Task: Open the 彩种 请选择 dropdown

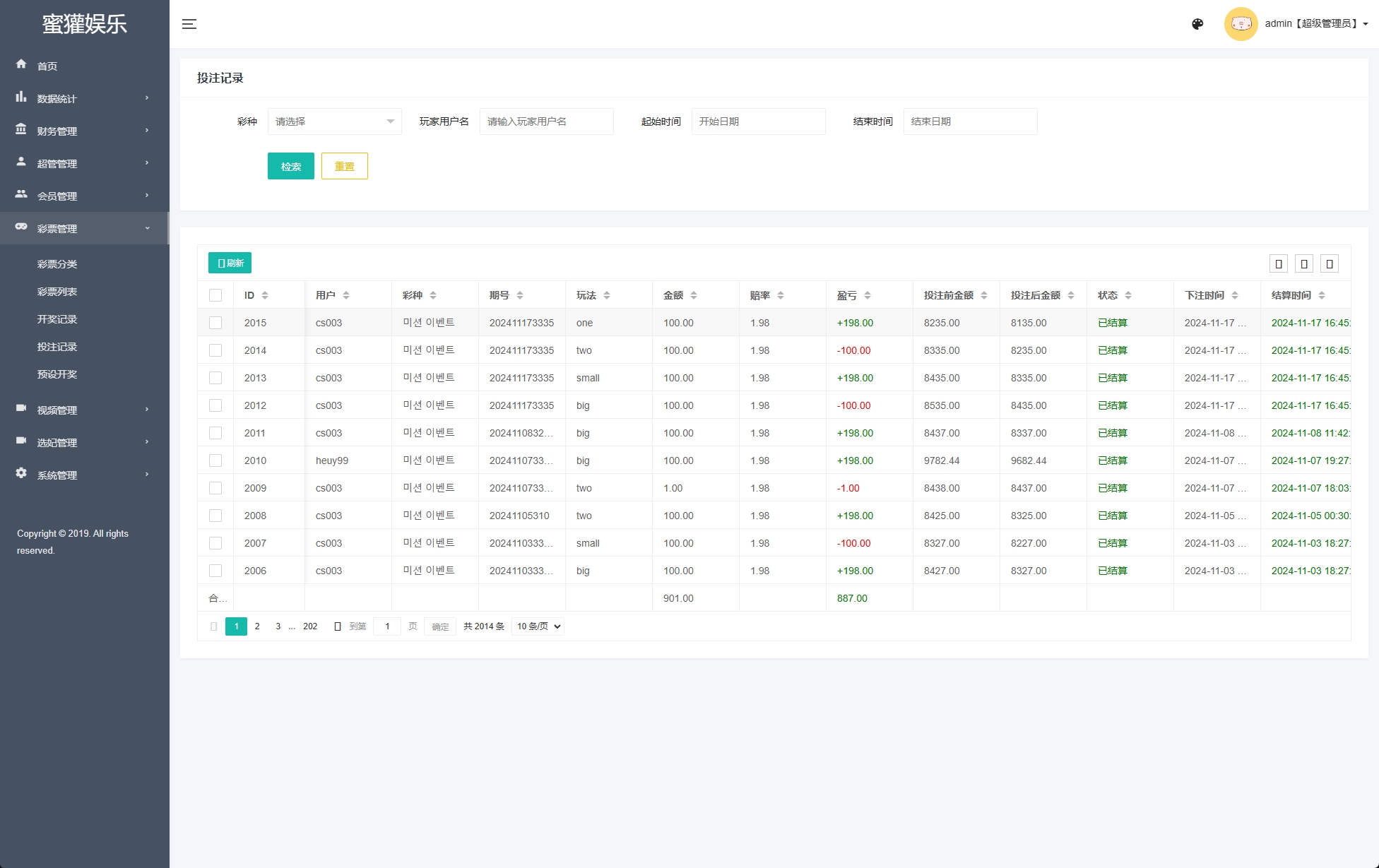Action: pyautogui.click(x=334, y=121)
